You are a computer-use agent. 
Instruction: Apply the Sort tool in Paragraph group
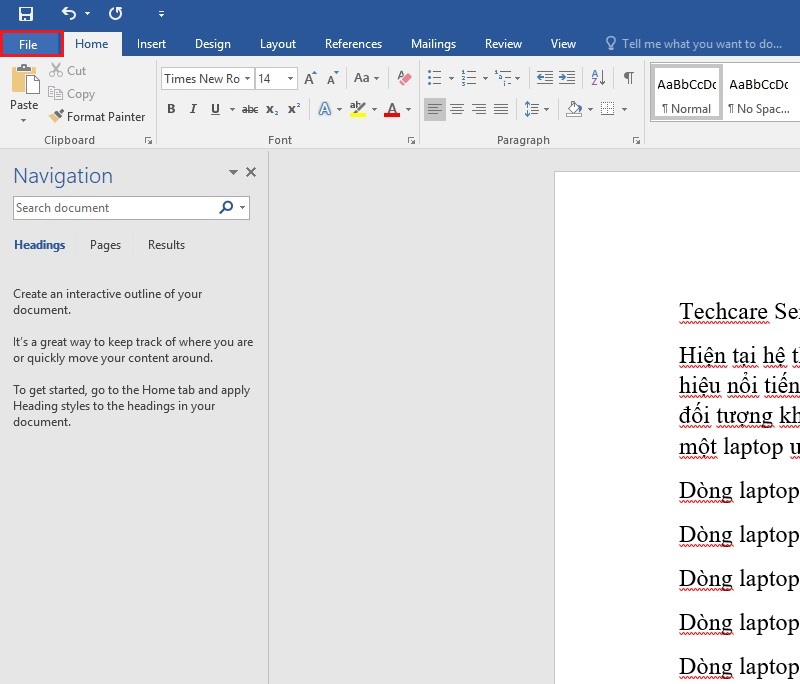[599, 78]
